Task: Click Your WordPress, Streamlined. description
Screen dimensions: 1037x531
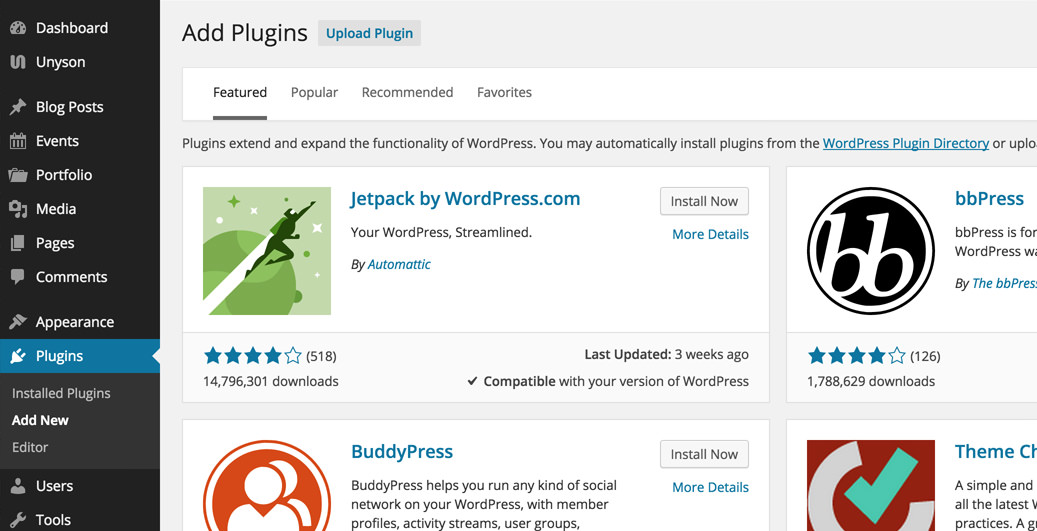Action: [441, 232]
